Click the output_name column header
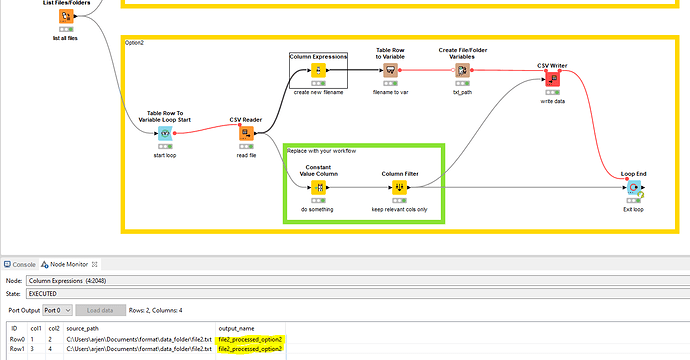The width and height of the screenshot is (690, 360). tap(236, 329)
